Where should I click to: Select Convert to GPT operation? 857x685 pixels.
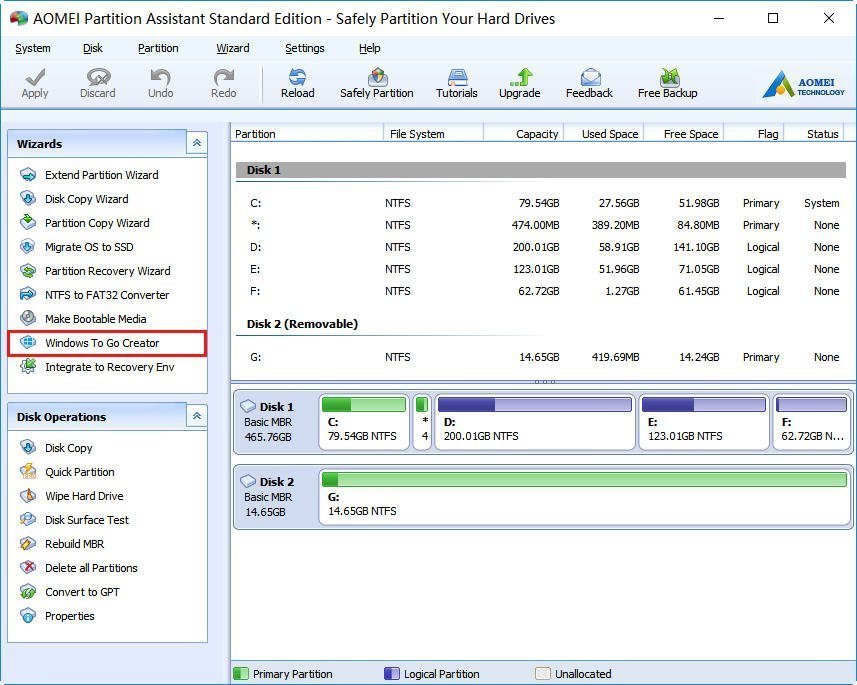pyautogui.click(x=82, y=592)
